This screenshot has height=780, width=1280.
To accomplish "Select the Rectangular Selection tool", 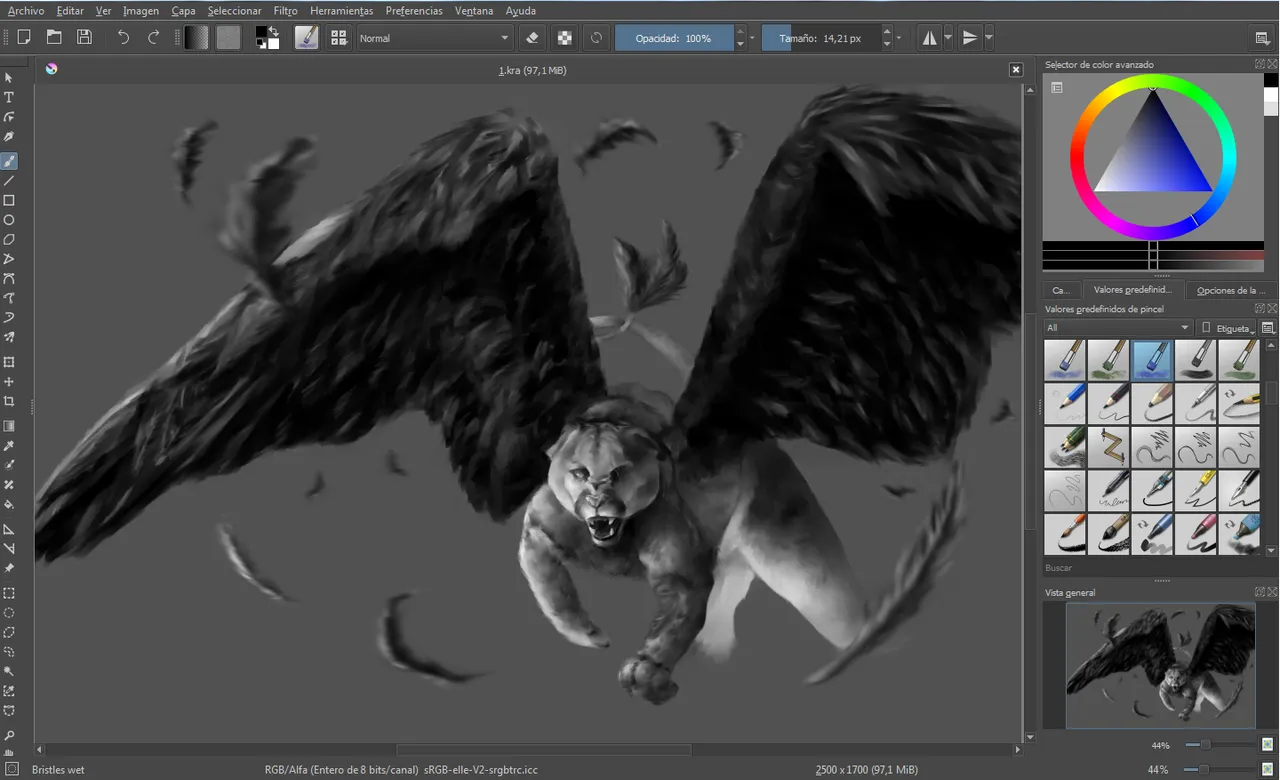I will pyautogui.click(x=9, y=593).
